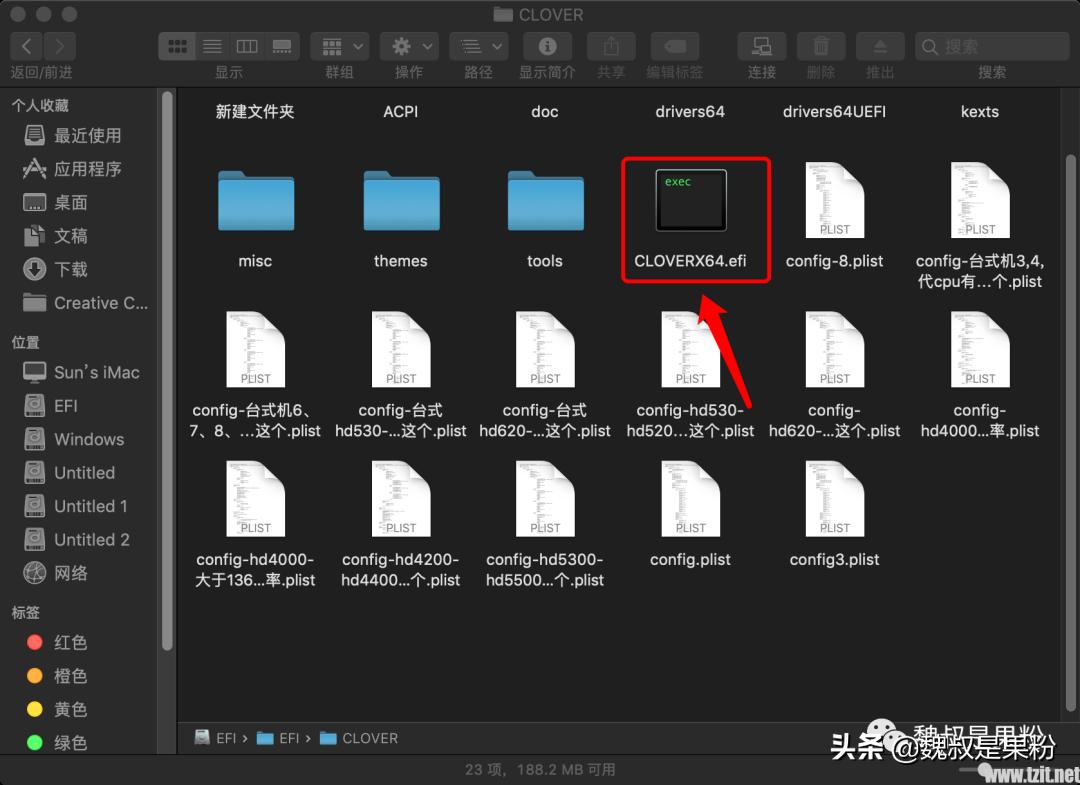Screen dimensions: 1080x785
Task: Select the config.plist file icon
Action: (x=690, y=499)
